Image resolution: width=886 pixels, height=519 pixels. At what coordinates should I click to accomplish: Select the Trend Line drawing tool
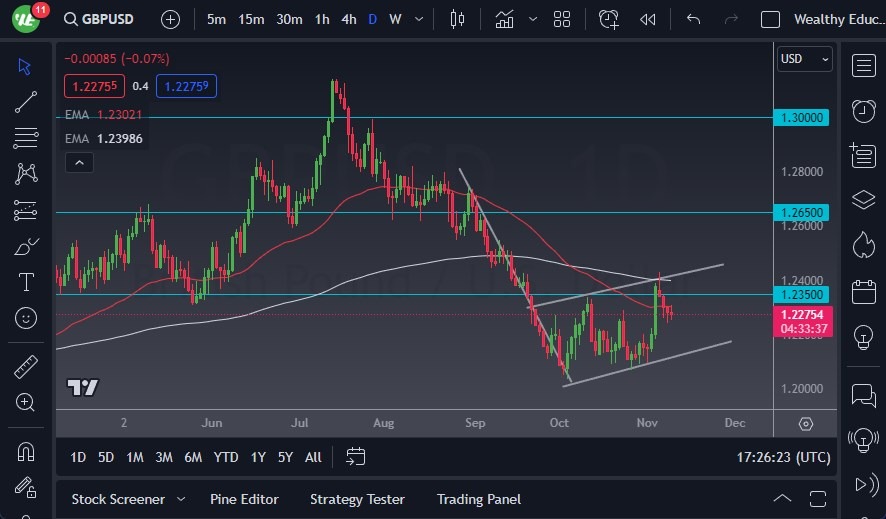(x=26, y=102)
